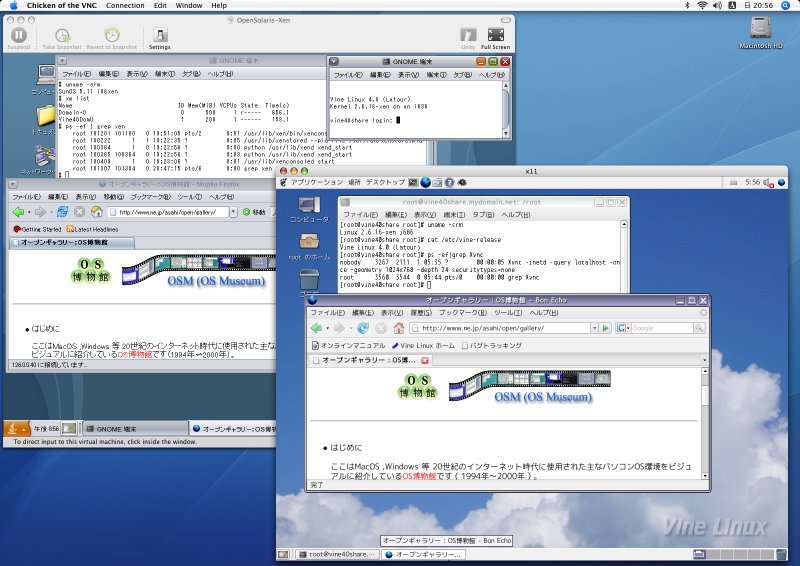The image size is (800, 566).
Task: Open the 履歴(S) menu in Bon Echo
Action: pos(421,313)
